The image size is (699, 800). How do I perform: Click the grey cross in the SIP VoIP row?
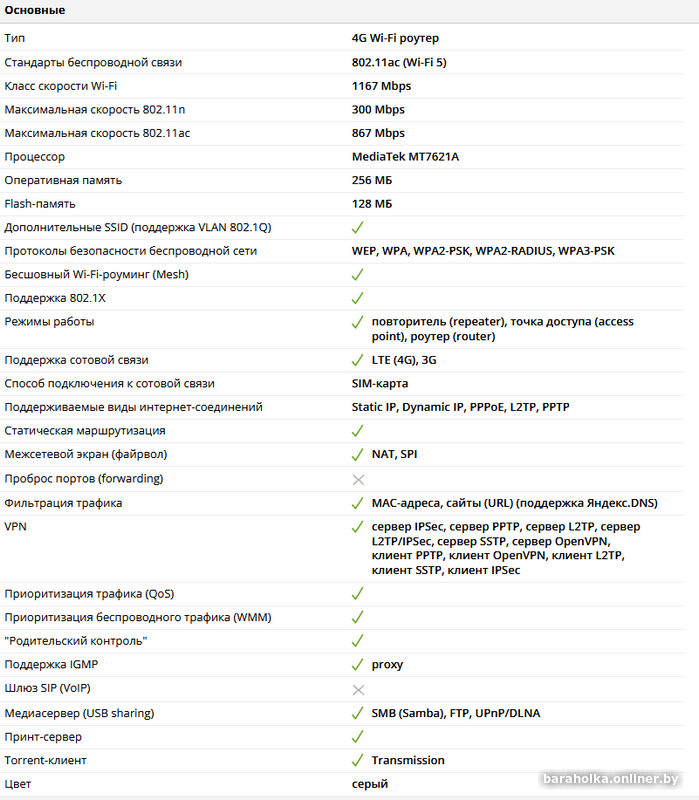pos(358,690)
